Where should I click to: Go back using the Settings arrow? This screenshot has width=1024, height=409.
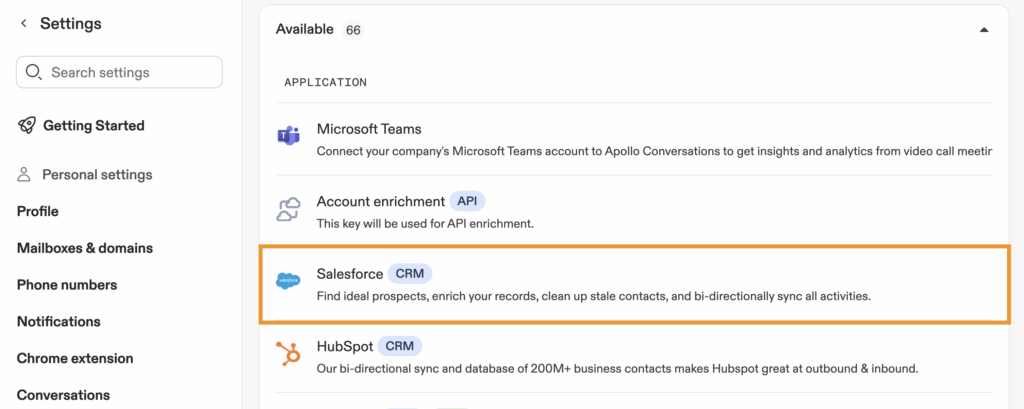click(x=23, y=24)
